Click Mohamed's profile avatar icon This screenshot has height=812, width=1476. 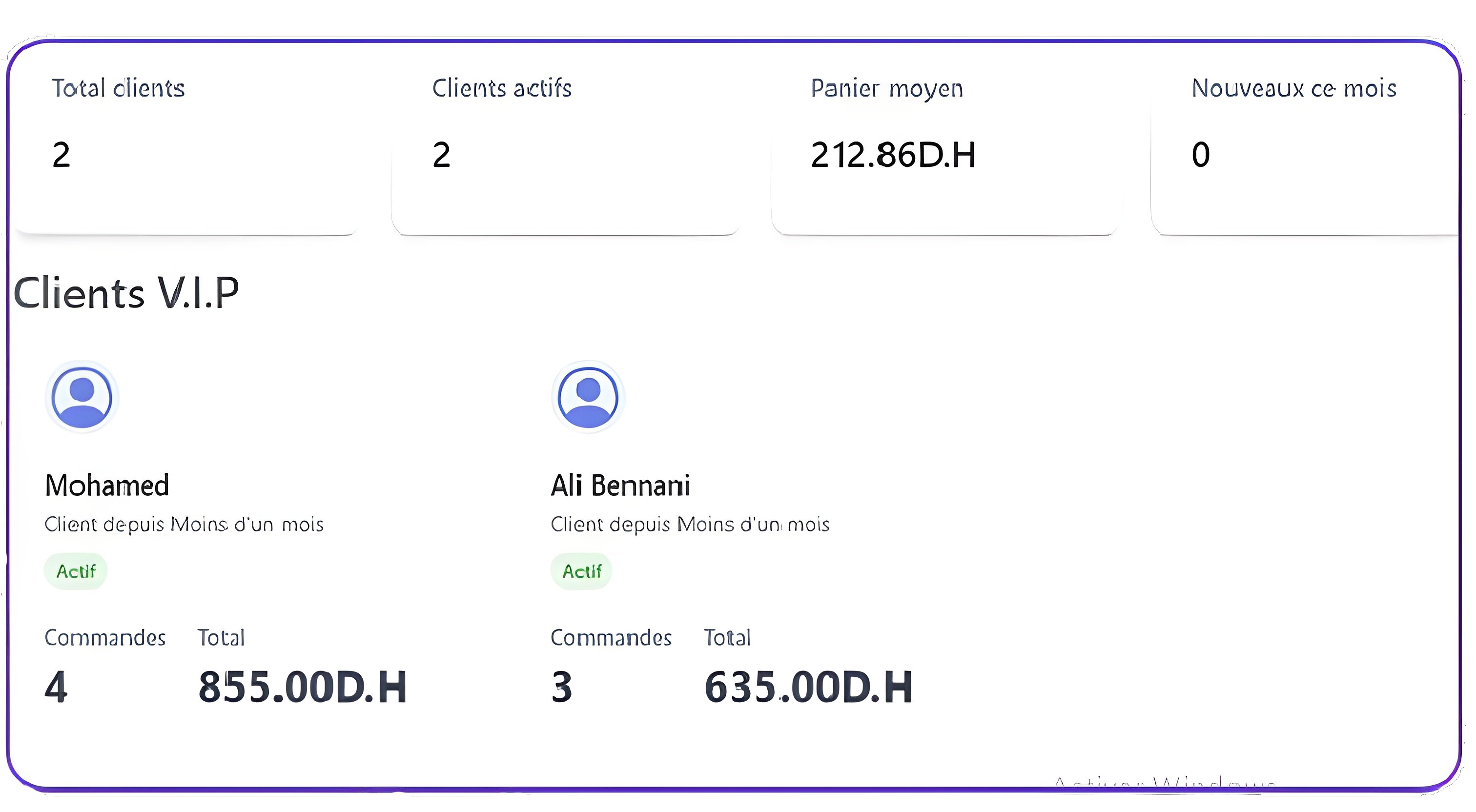(82, 397)
